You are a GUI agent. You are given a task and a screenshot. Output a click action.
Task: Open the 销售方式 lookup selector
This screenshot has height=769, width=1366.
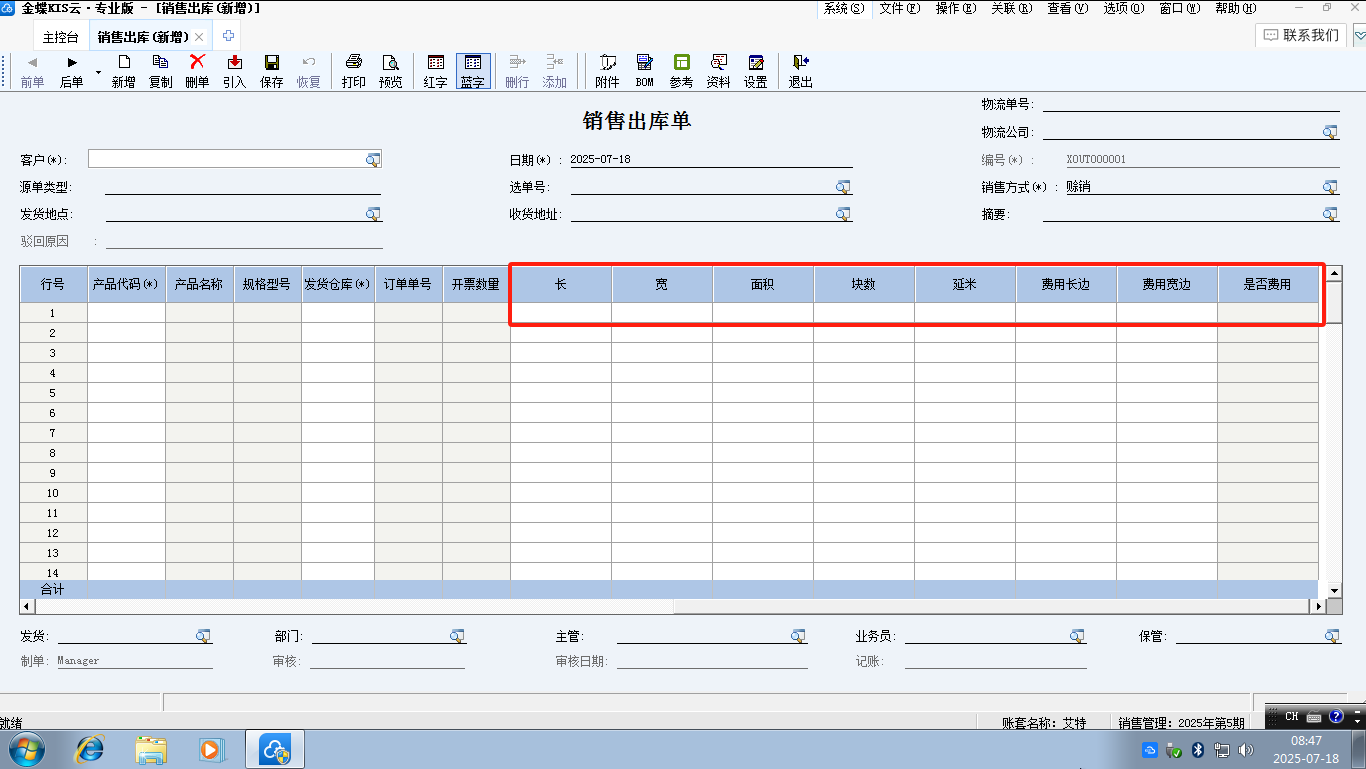1330,187
